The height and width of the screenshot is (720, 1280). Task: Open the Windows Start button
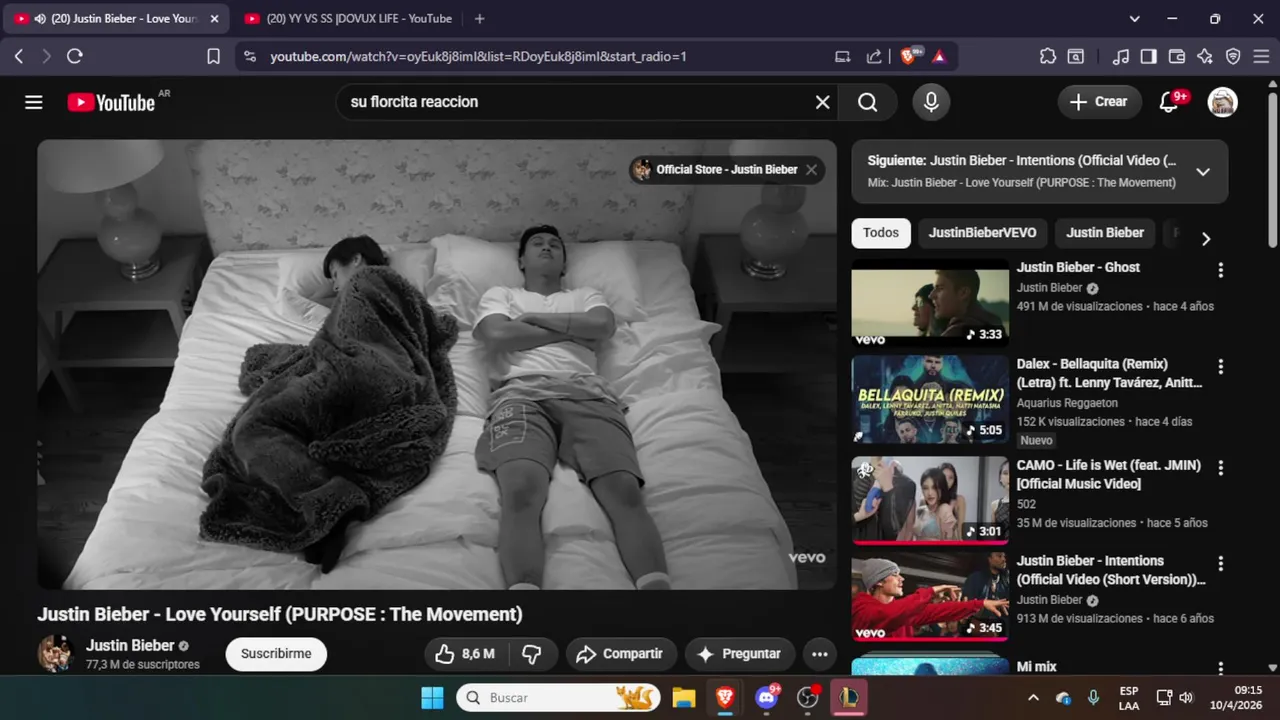pos(432,697)
